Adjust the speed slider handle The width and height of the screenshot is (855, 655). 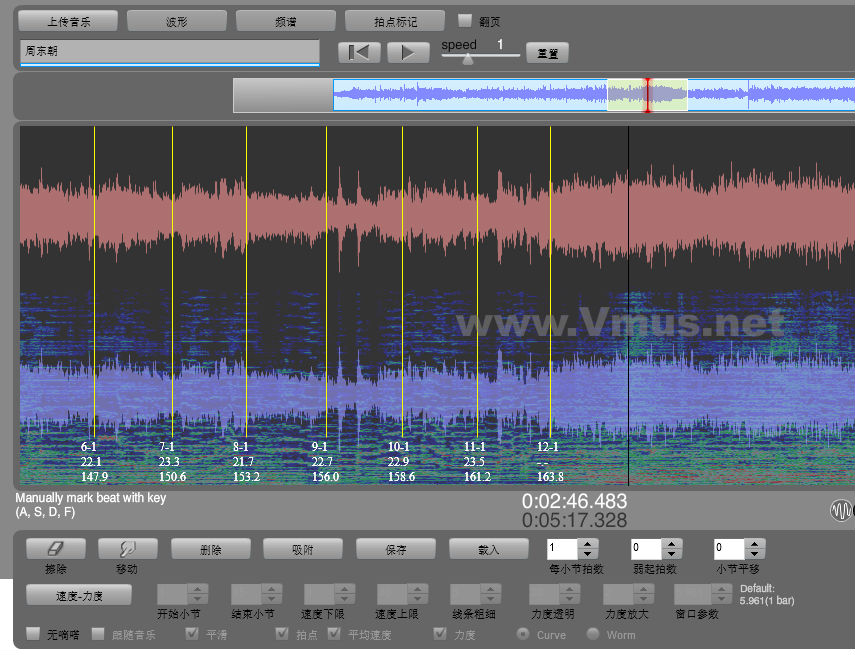[468, 59]
